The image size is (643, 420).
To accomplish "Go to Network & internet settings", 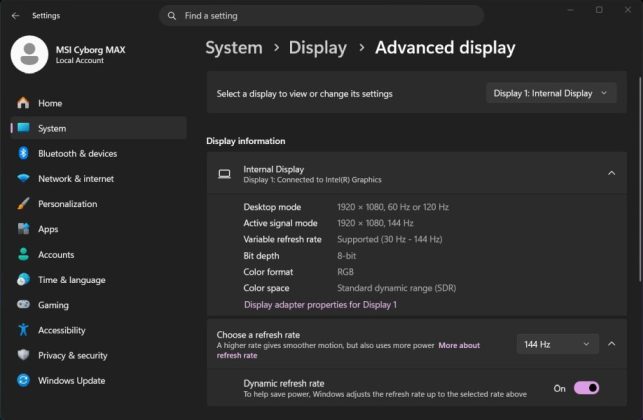I will pos(98,178).
